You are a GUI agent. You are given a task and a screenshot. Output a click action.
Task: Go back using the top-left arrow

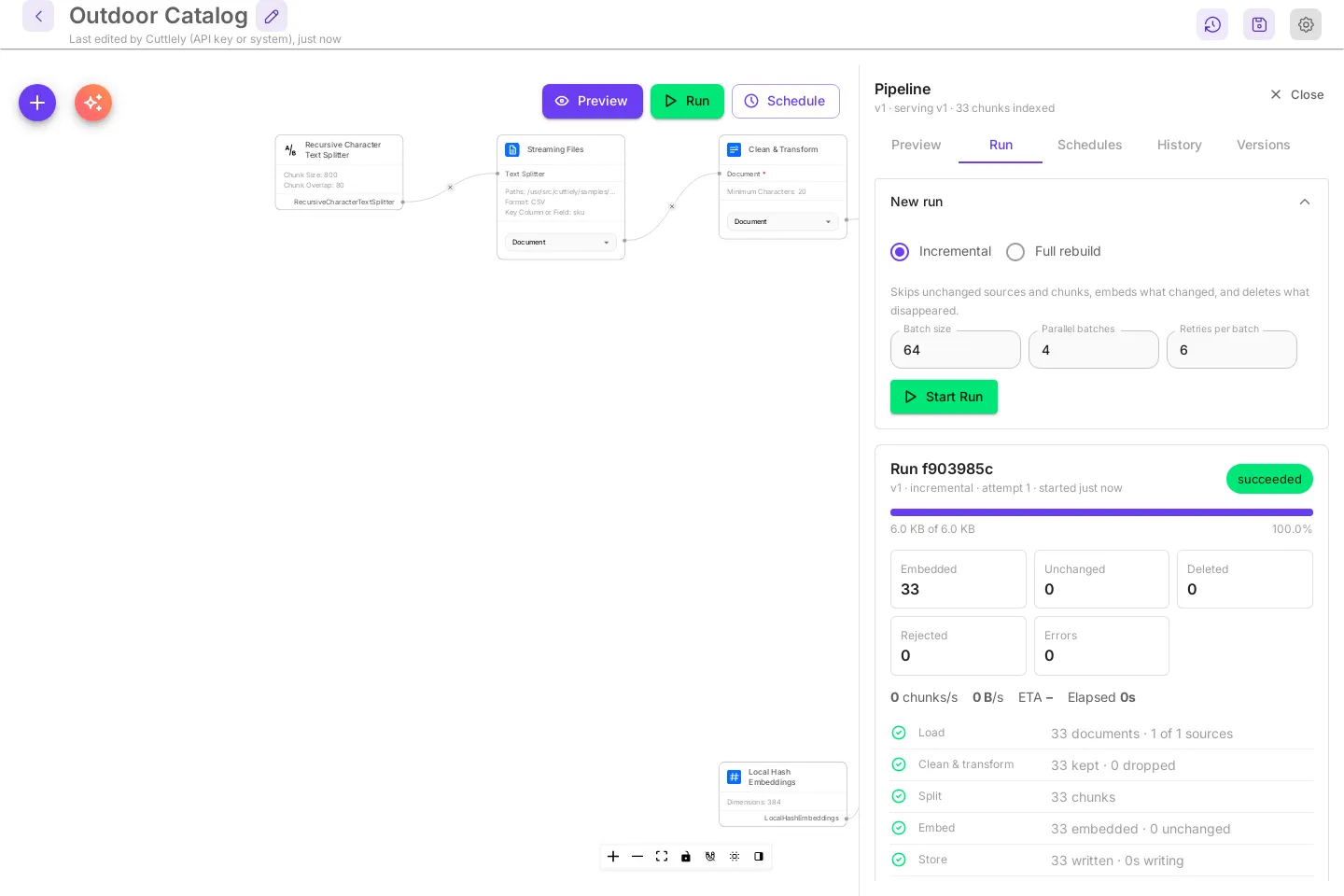(x=38, y=16)
